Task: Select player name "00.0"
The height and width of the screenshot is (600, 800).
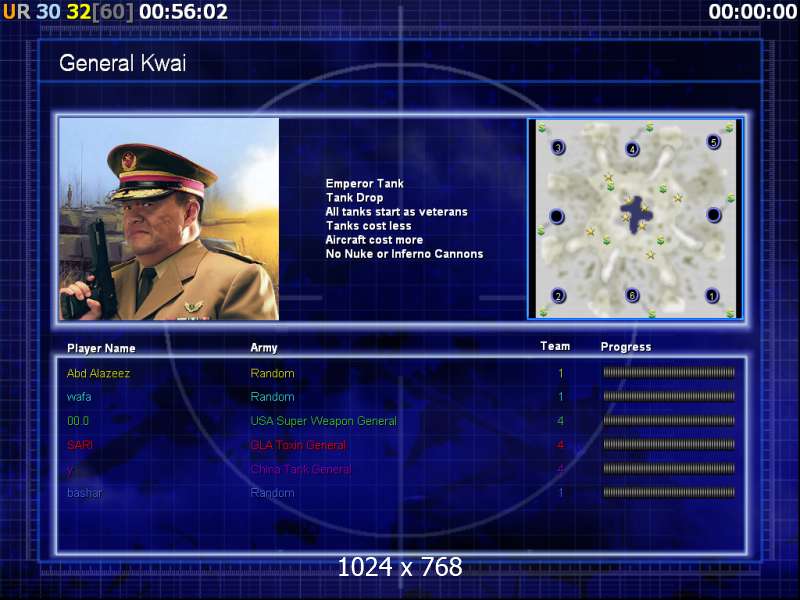Action: [x=78, y=421]
